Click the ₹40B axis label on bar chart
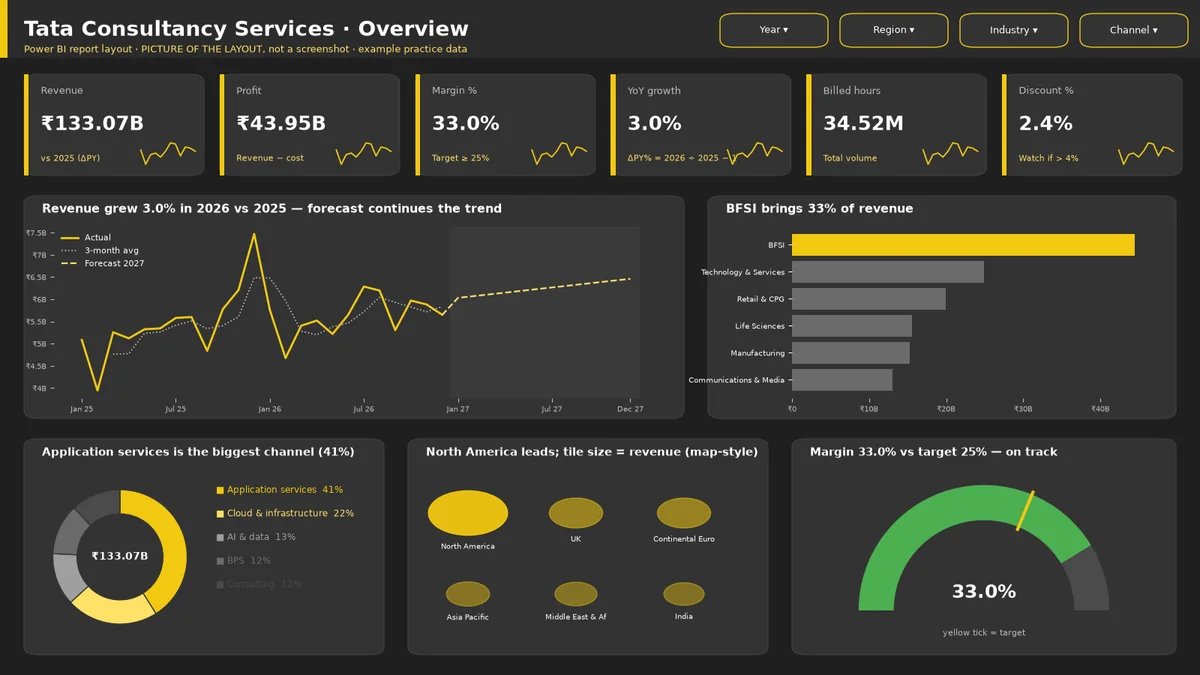The height and width of the screenshot is (675, 1200). 1099,409
